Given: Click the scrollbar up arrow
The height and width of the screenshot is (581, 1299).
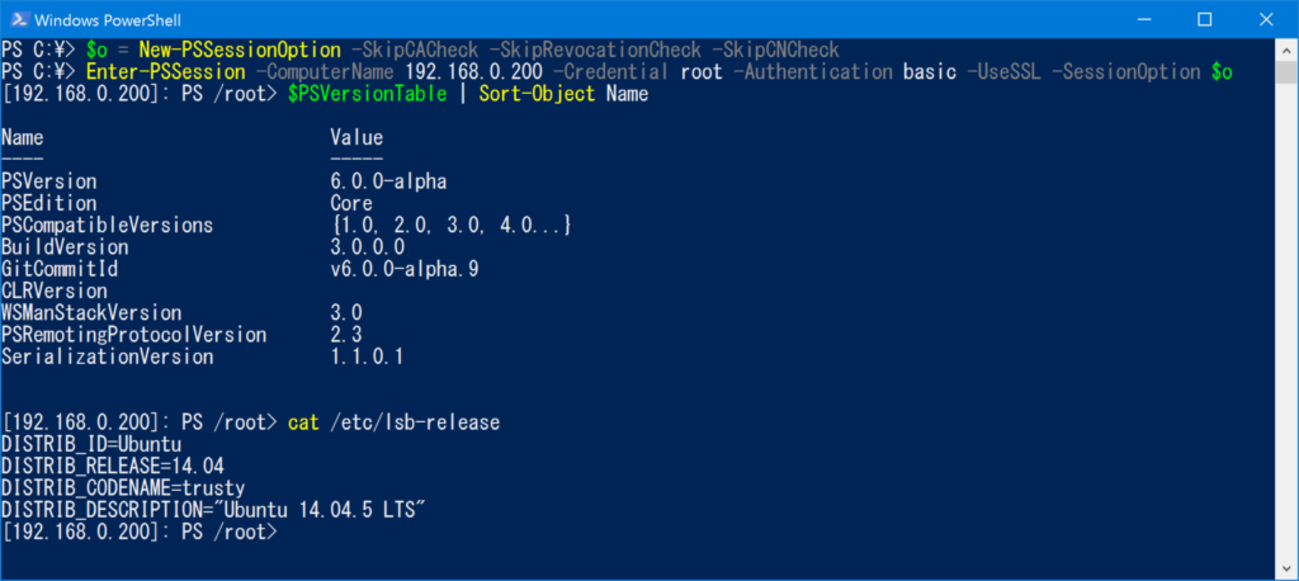Looking at the screenshot, I should pyautogui.click(x=1288, y=50).
